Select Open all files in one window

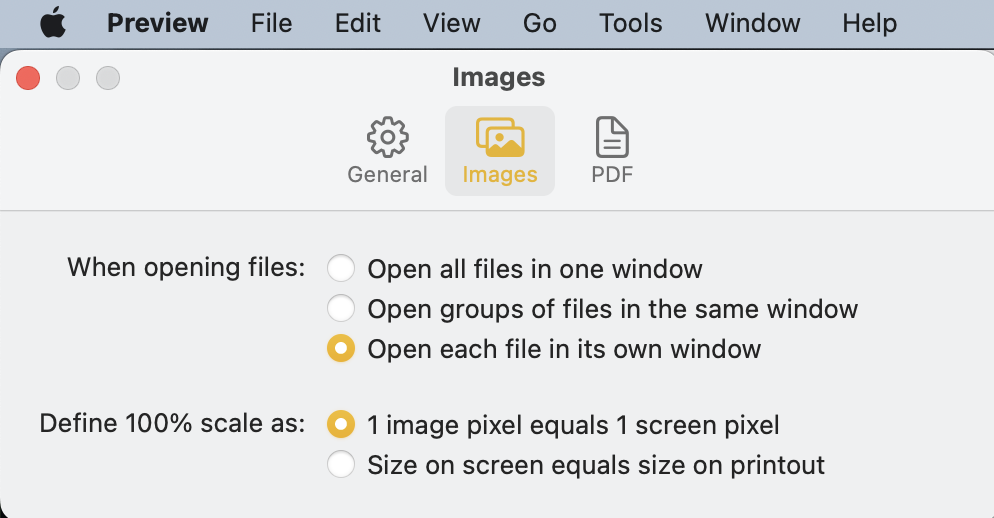pyautogui.click(x=341, y=269)
